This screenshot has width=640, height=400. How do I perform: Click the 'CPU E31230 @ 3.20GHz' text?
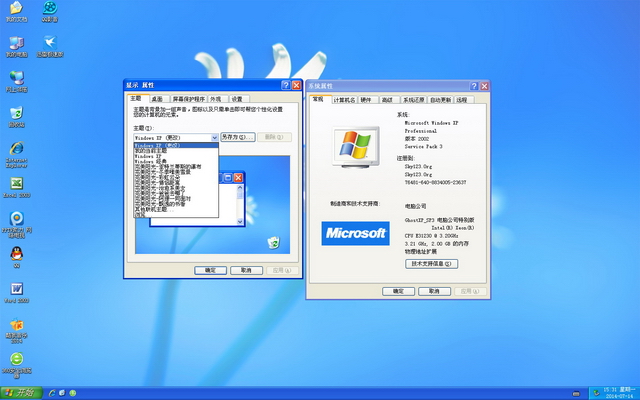point(431,236)
